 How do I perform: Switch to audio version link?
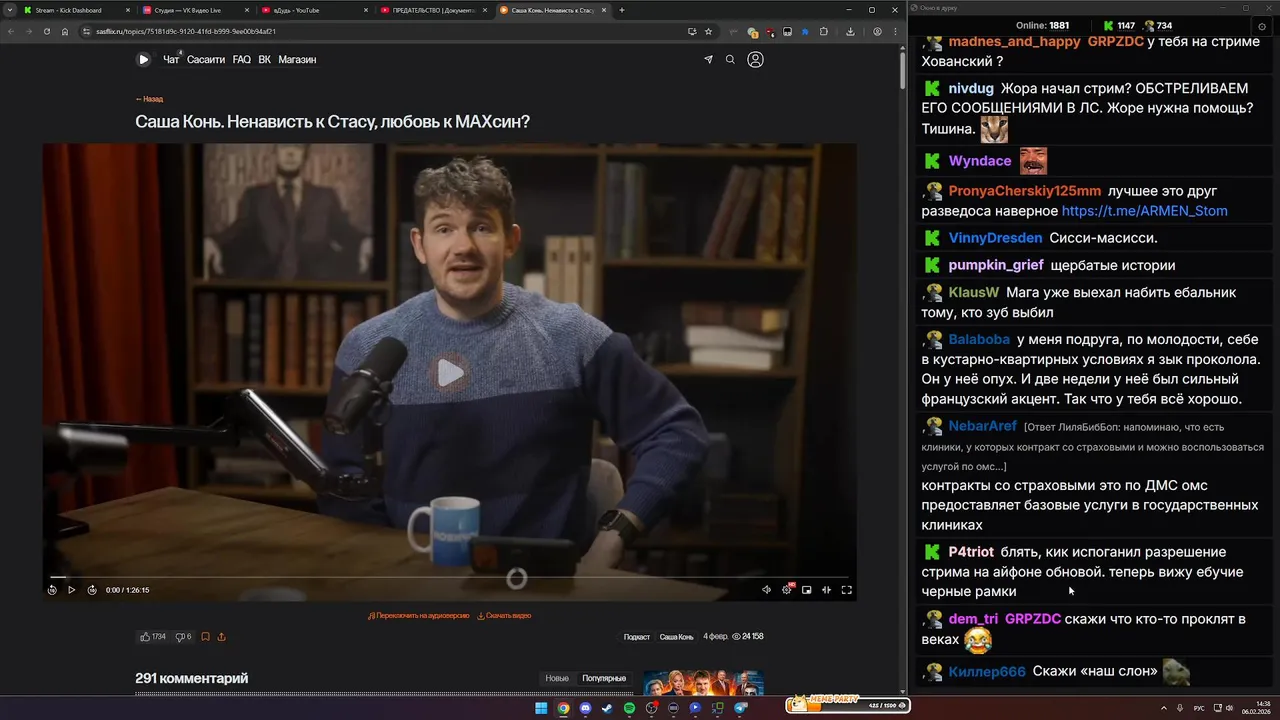pyautogui.click(x=418, y=616)
